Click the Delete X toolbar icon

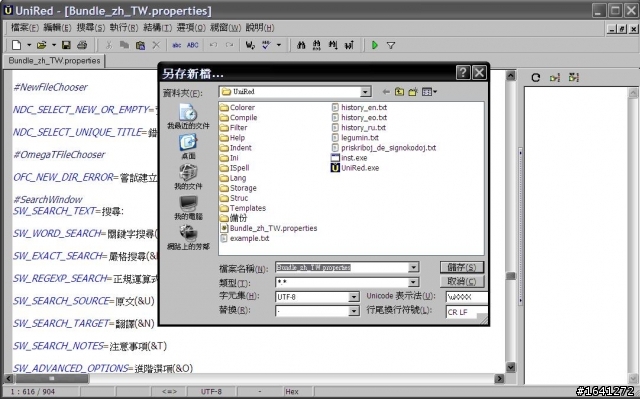pyautogui.click(x=156, y=45)
